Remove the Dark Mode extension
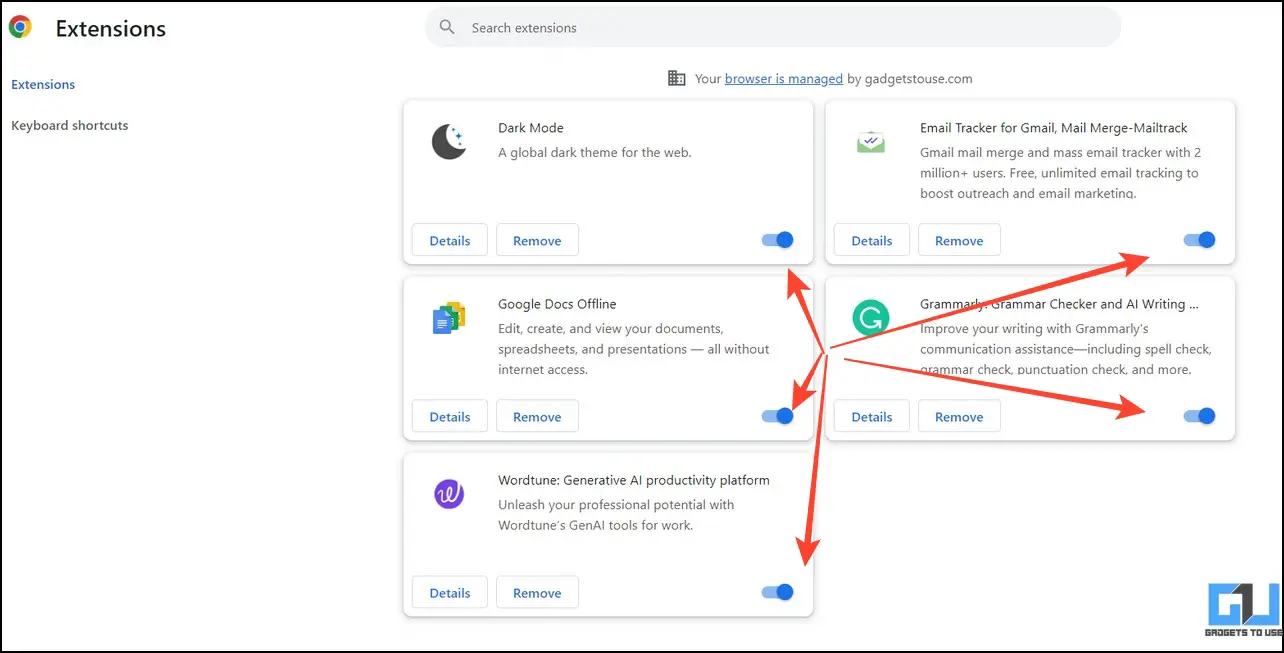The height and width of the screenshot is (653, 1284). (537, 240)
